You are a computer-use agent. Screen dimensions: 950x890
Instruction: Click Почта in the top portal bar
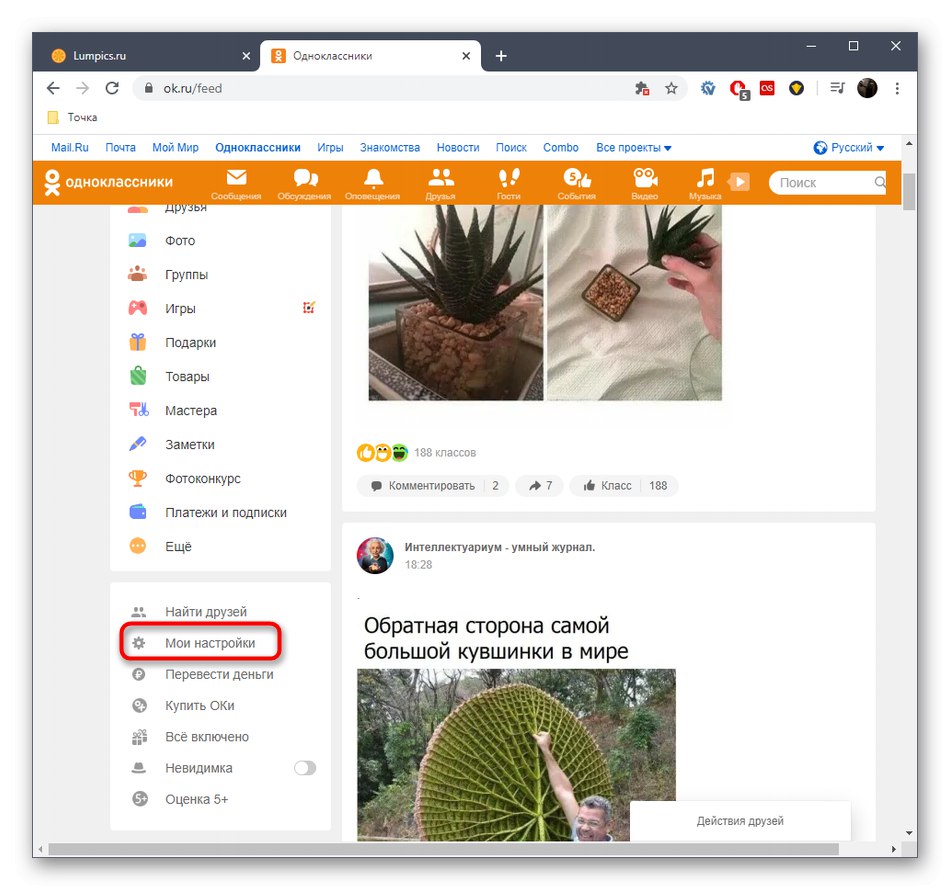[121, 147]
